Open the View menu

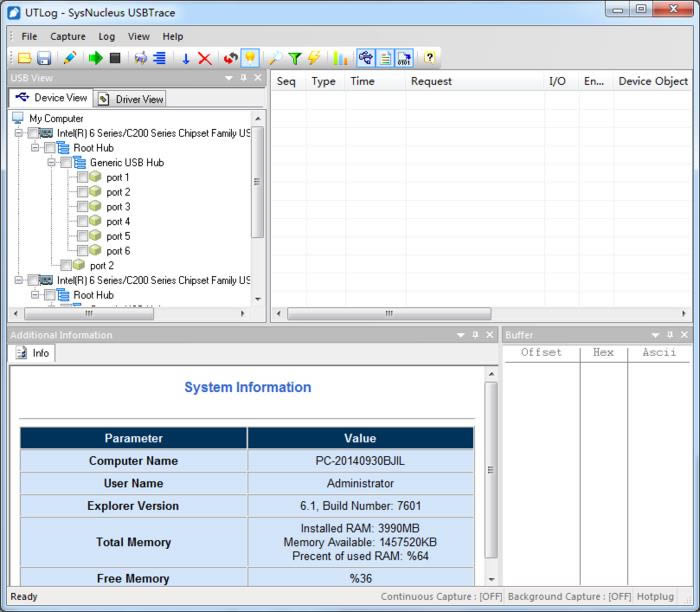tap(139, 37)
